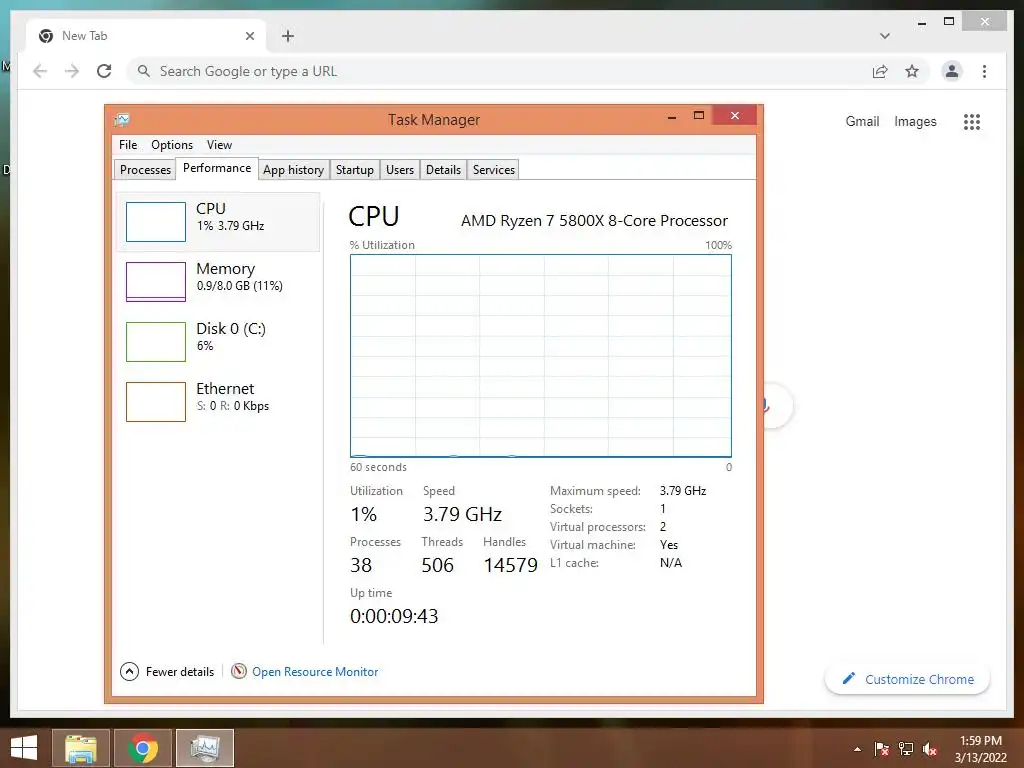Click the Speed value 3.79 GHz
The height and width of the screenshot is (768, 1024).
tap(462, 515)
